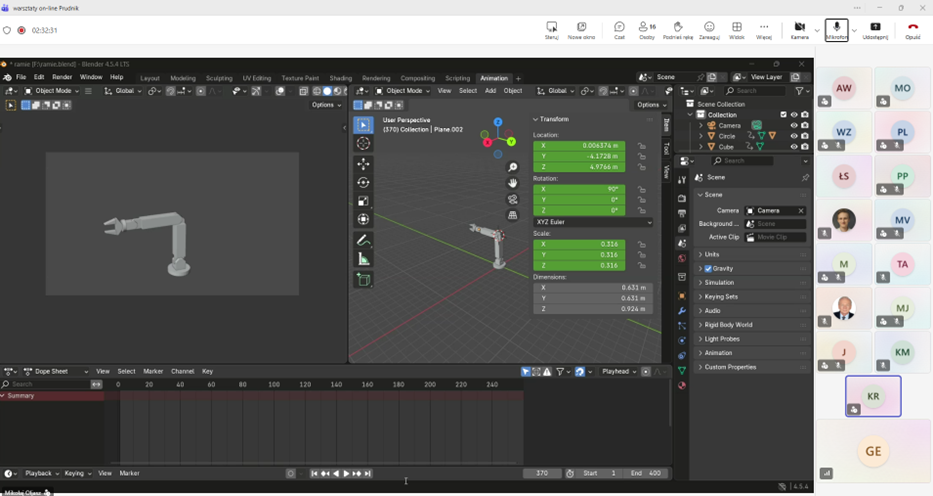Toggle camera view in the viewport
Image resolution: width=933 pixels, height=496 pixels.
click(513, 199)
